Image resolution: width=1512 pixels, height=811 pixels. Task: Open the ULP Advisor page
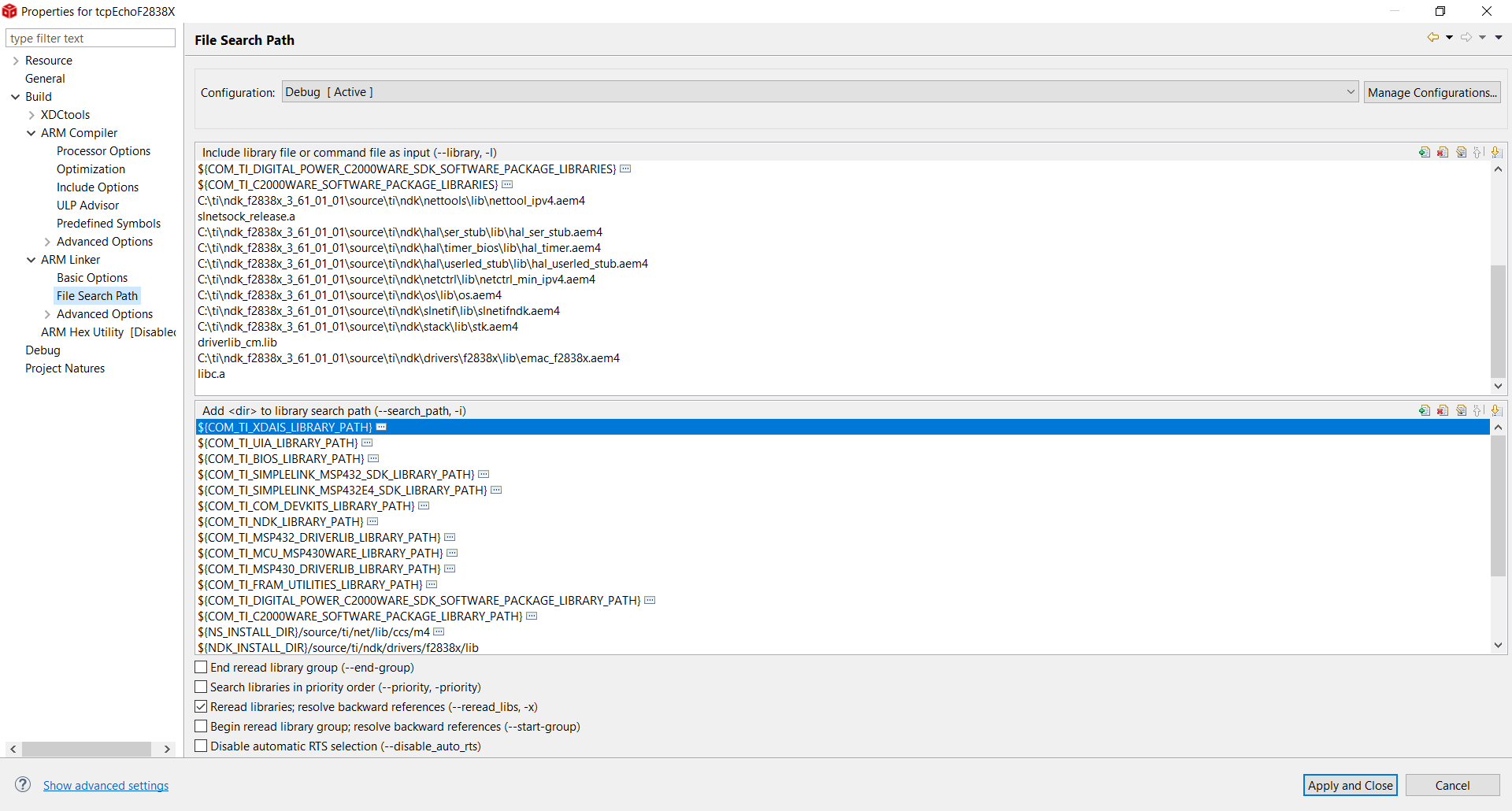tap(87, 206)
